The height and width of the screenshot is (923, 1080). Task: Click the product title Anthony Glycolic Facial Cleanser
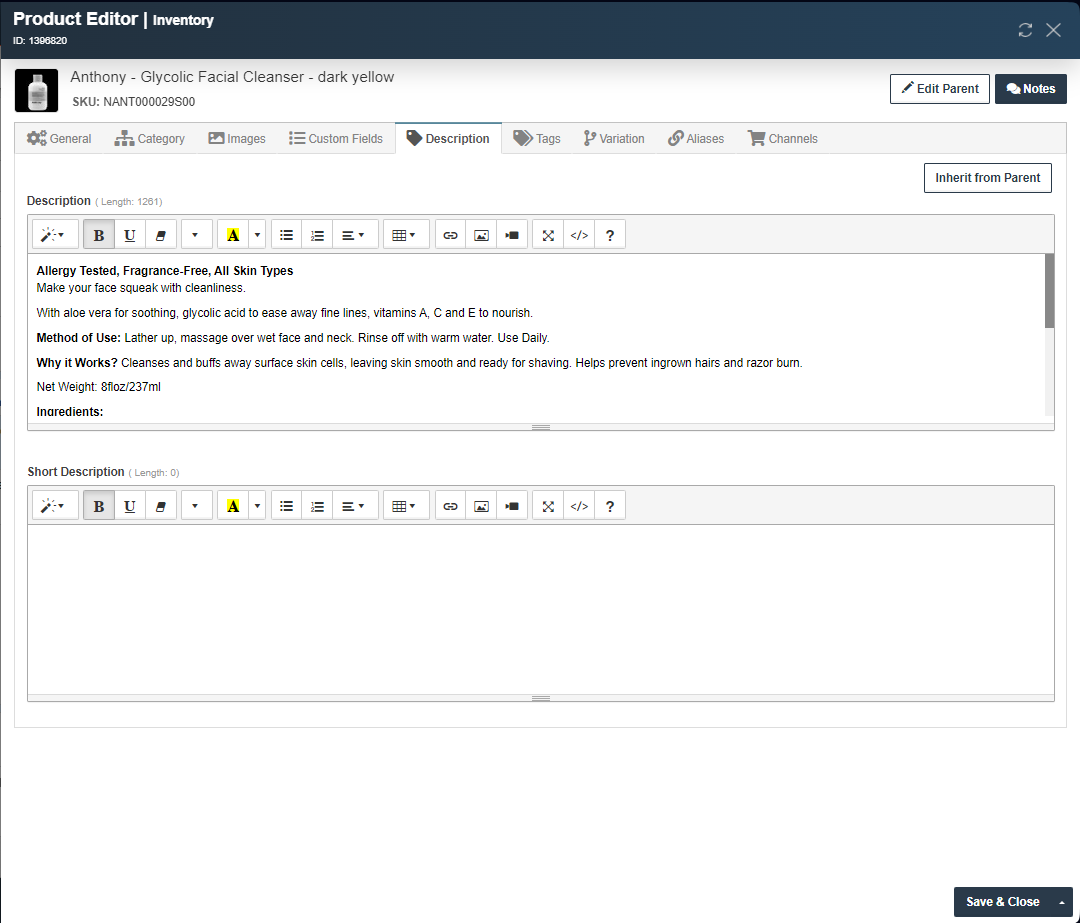(x=232, y=77)
